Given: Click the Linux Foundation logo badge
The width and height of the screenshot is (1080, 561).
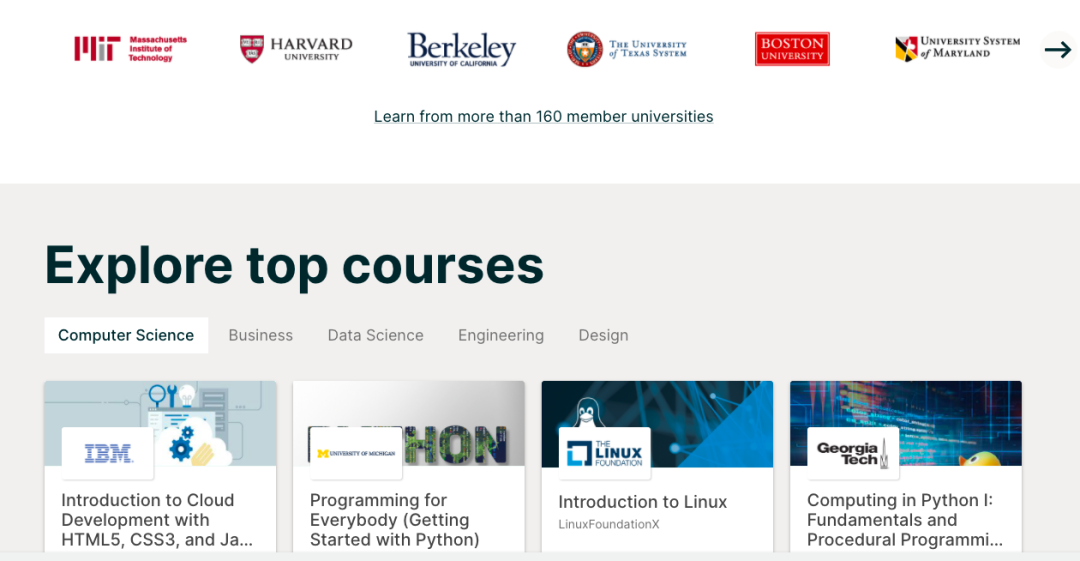Looking at the screenshot, I should 605,453.
